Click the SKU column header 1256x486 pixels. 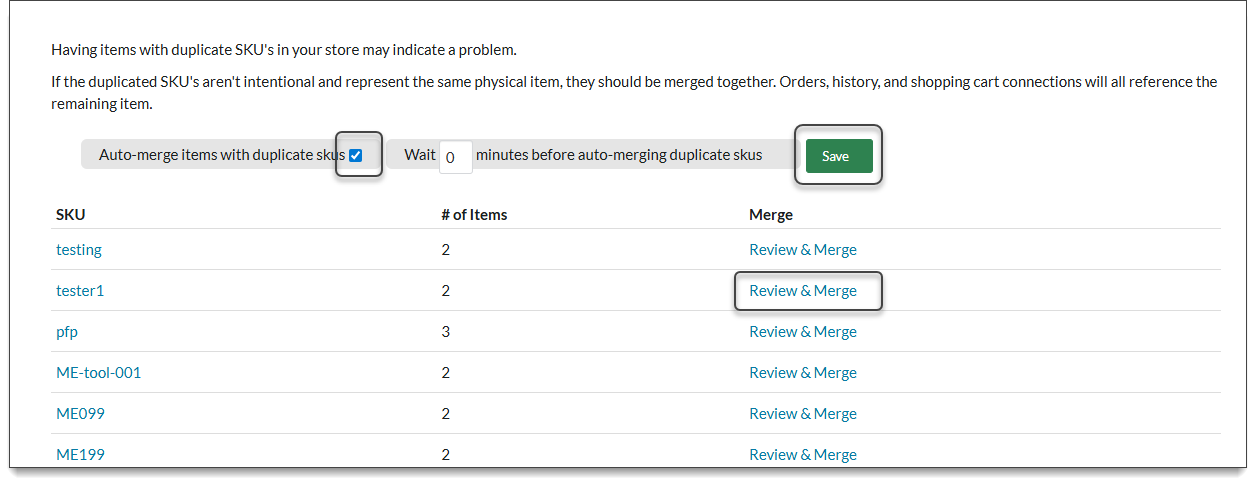[70, 215]
